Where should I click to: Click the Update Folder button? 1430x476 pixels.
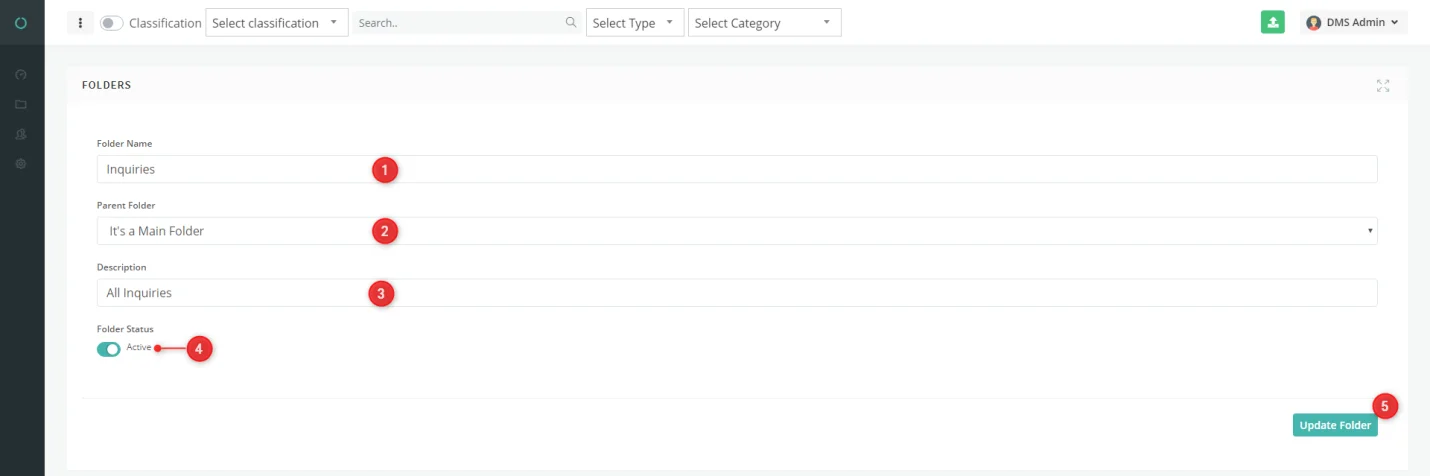(x=1335, y=425)
